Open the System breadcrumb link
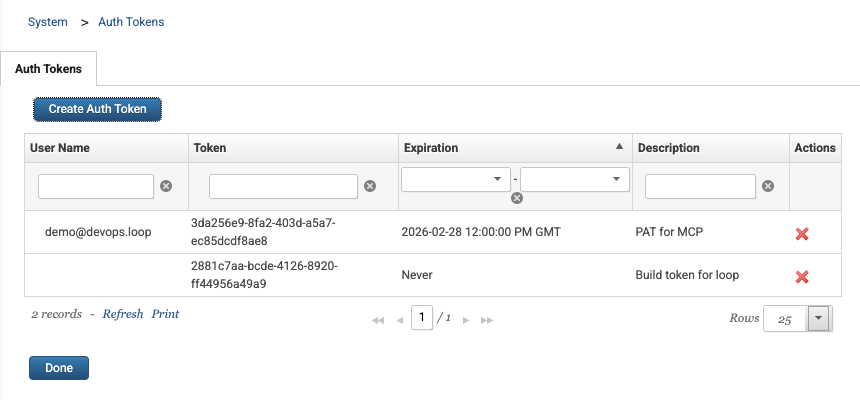The height and width of the screenshot is (400, 860). coord(48,22)
